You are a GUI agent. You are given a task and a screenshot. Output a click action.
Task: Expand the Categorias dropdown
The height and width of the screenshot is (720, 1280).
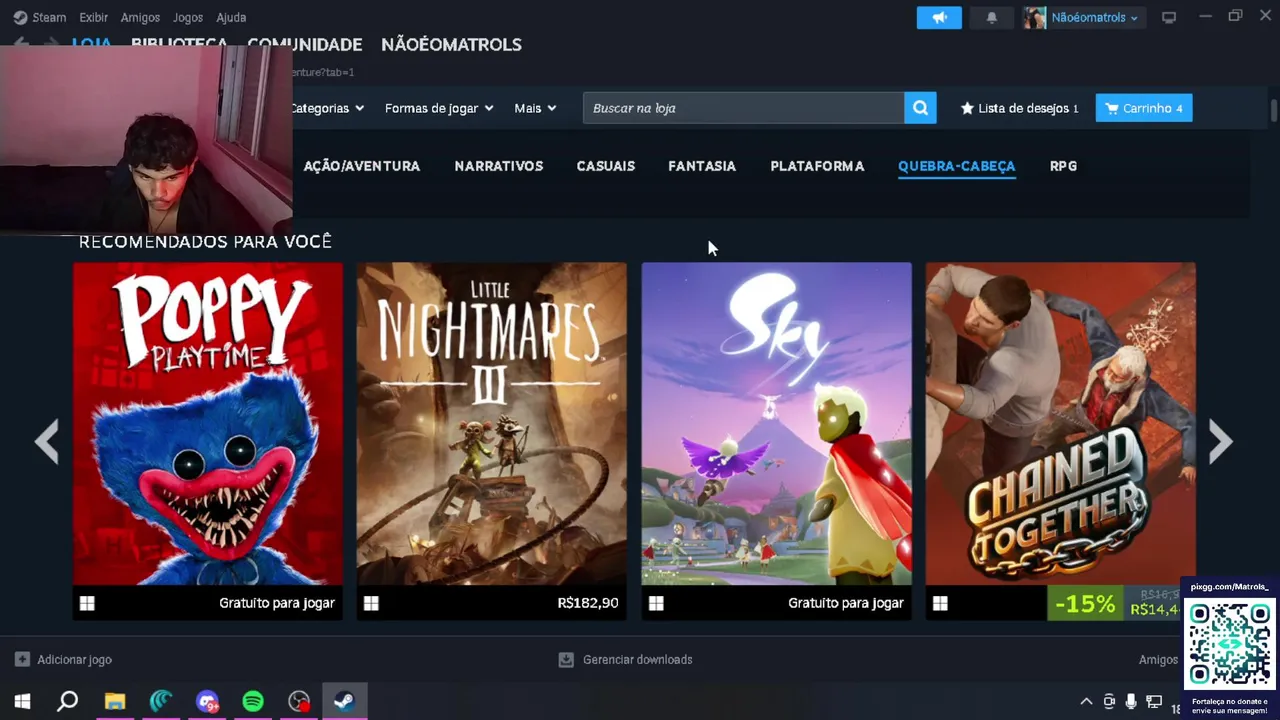(328, 108)
